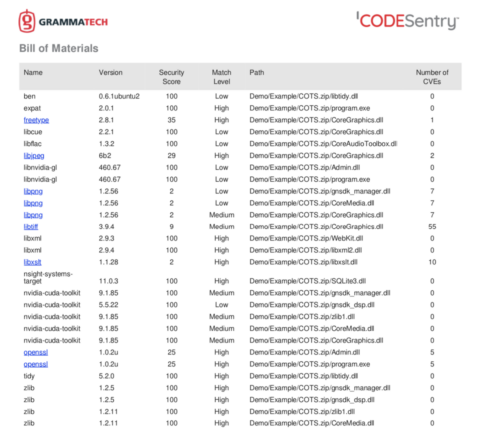Click the Version column header
Viewport: 480px width, 436px height.
[111, 72]
